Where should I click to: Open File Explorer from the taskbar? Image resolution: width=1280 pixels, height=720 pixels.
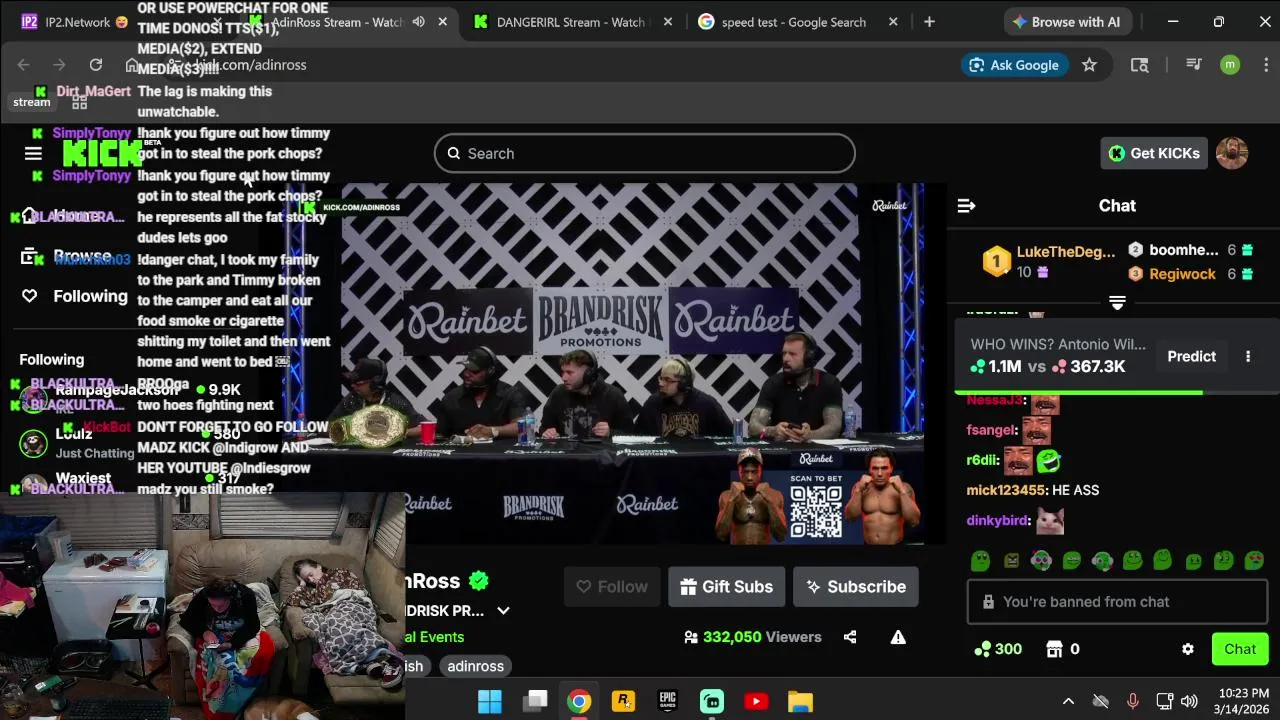[x=800, y=701]
